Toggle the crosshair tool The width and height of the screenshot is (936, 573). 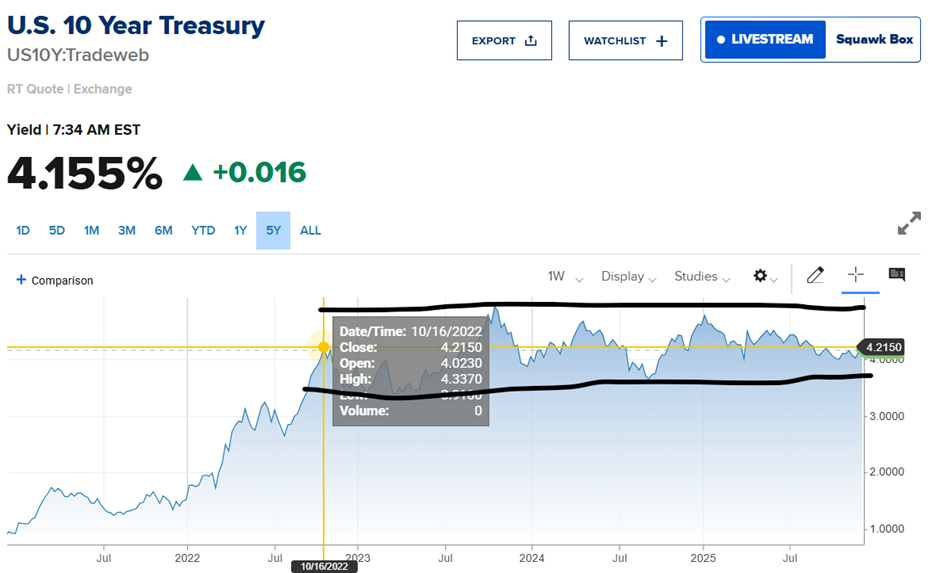[855, 275]
